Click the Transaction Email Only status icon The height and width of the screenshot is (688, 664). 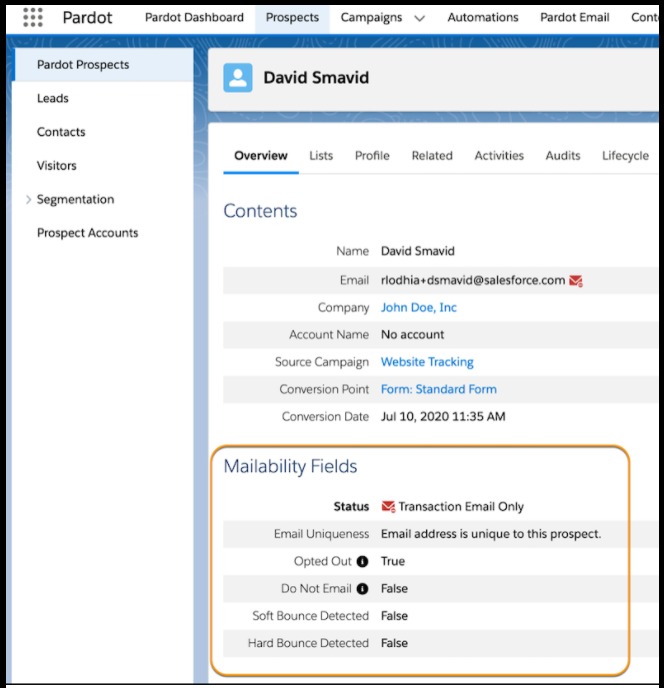(388, 507)
